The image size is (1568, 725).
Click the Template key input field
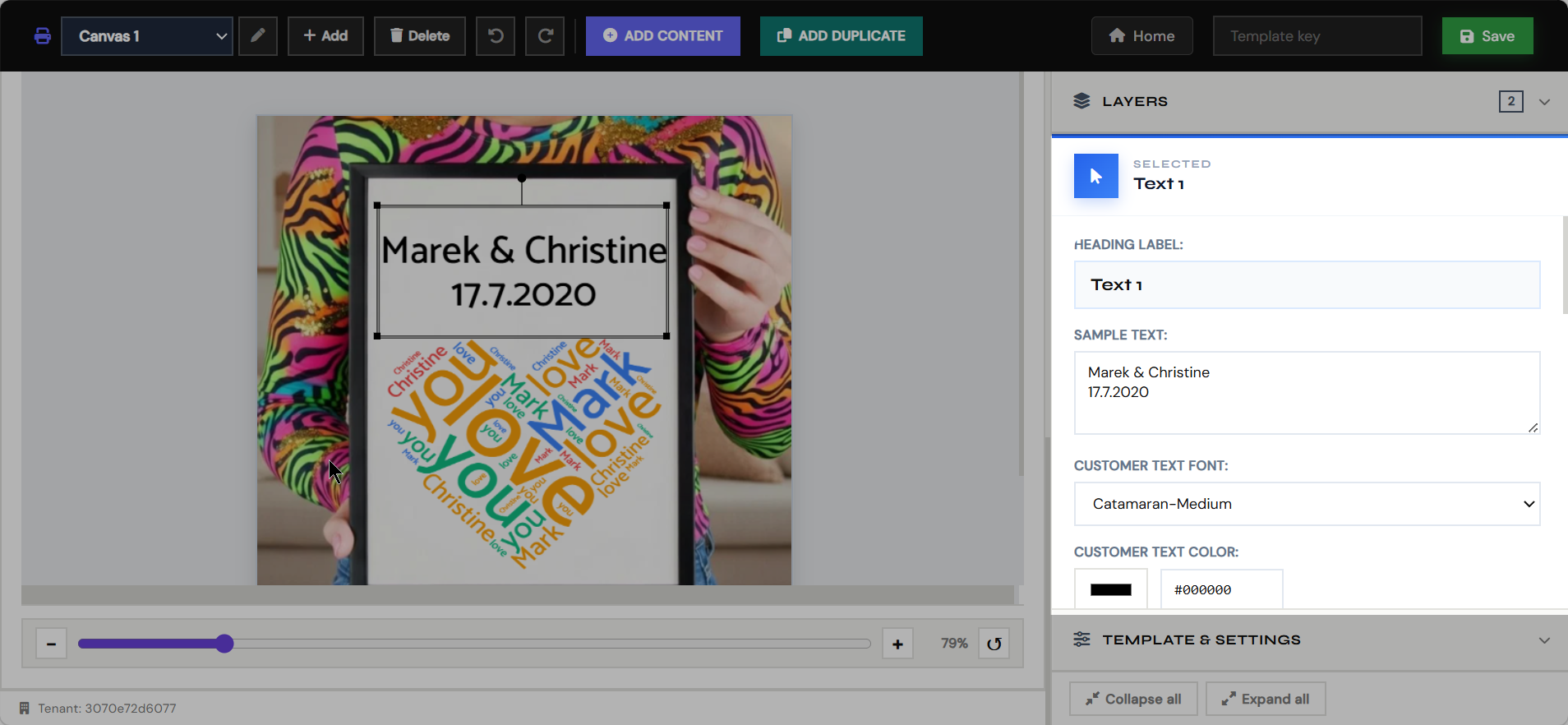point(1317,36)
